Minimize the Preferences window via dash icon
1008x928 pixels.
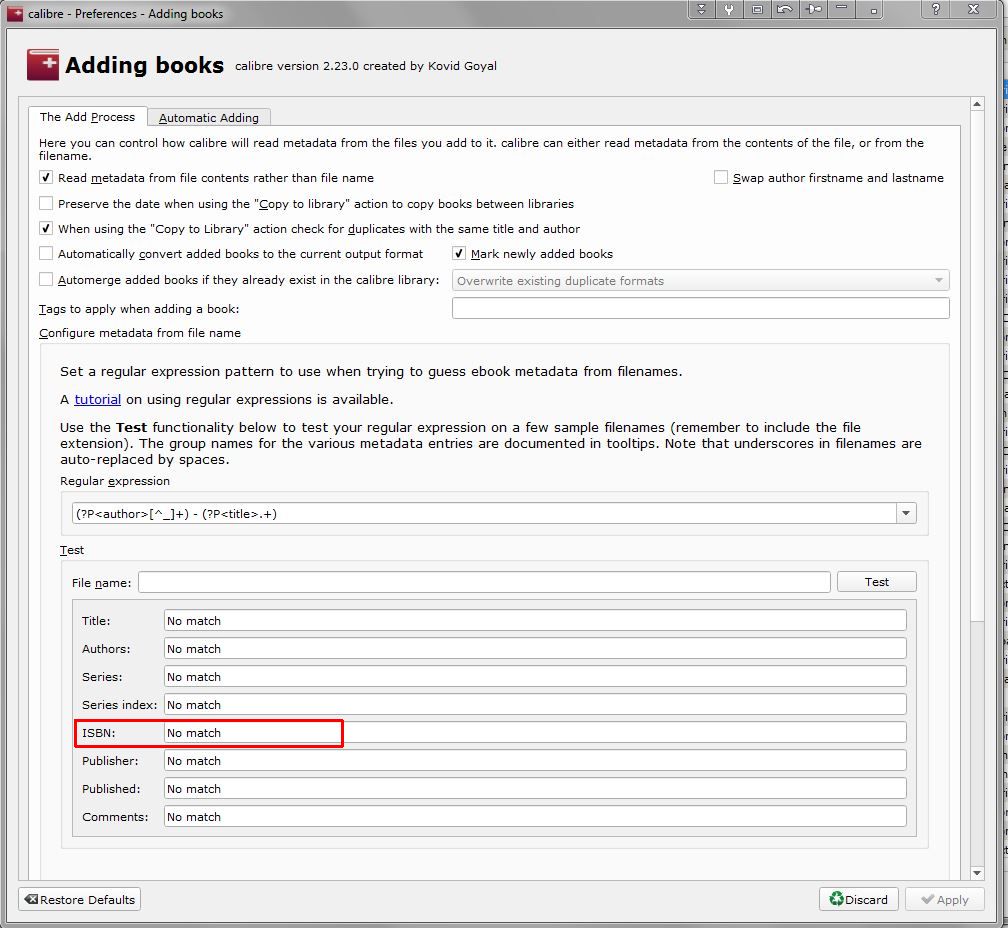(x=841, y=10)
